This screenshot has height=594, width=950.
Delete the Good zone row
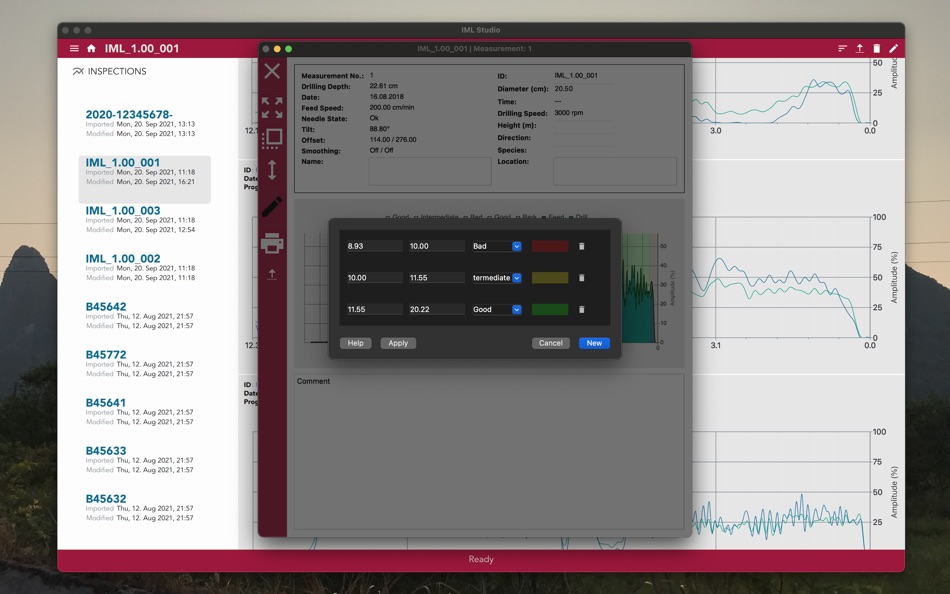582,309
